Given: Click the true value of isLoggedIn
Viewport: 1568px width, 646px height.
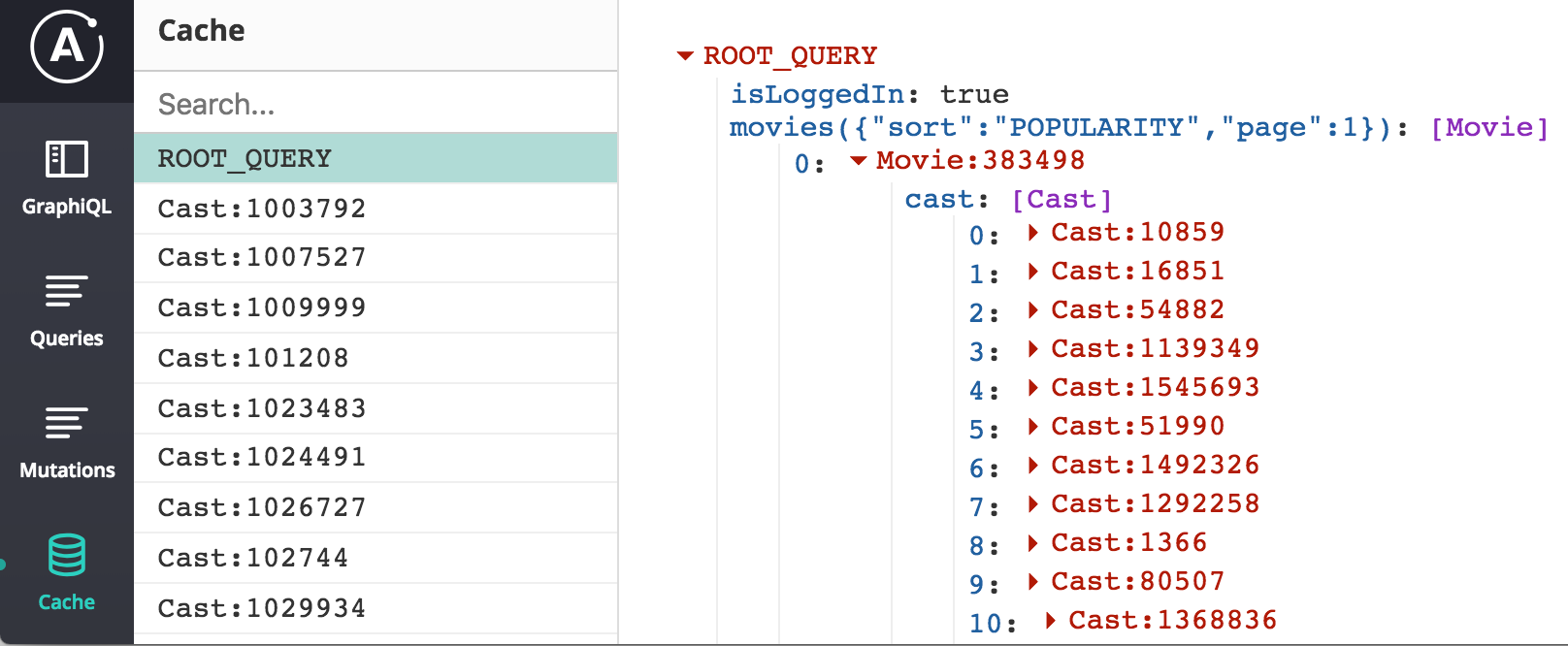Looking at the screenshot, I should tap(974, 94).
